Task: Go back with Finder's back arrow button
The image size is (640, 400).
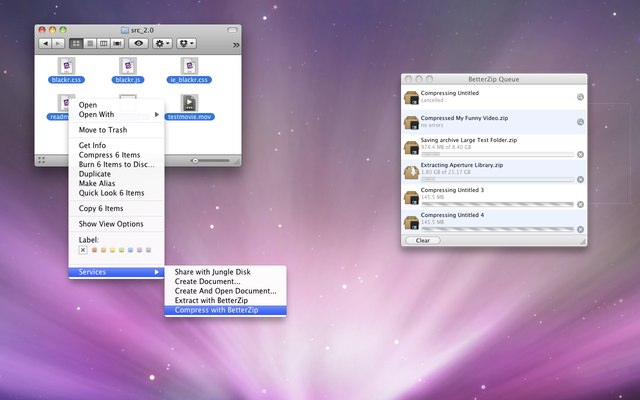Action: 45,44
